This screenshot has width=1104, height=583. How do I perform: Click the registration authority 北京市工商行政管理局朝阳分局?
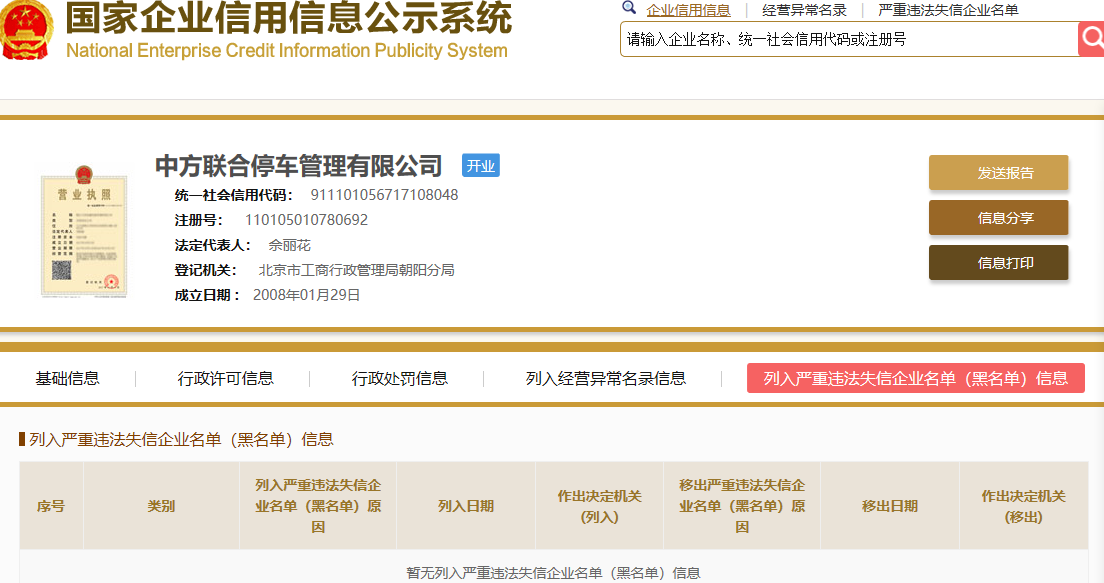click(x=356, y=270)
